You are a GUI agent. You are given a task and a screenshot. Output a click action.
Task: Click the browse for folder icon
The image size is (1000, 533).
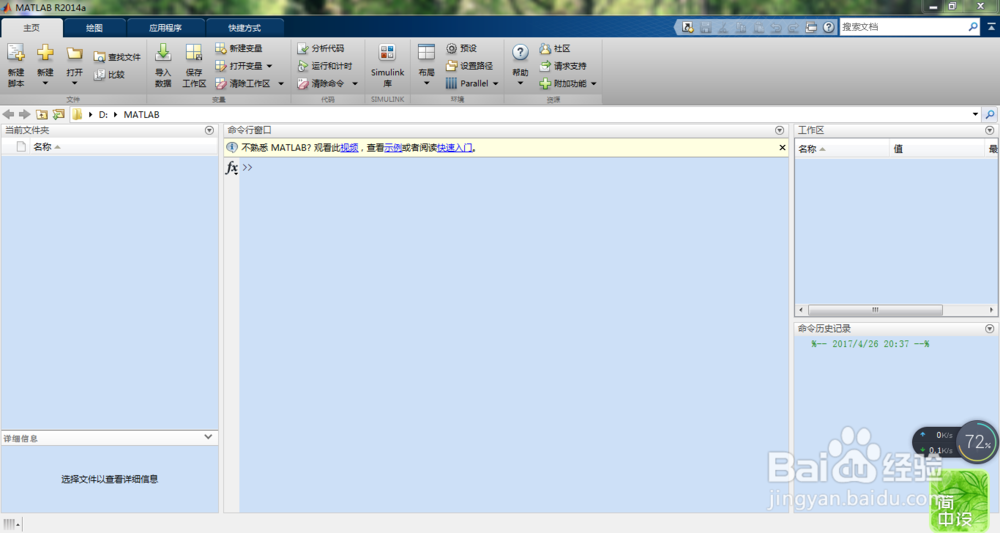point(59,114)
